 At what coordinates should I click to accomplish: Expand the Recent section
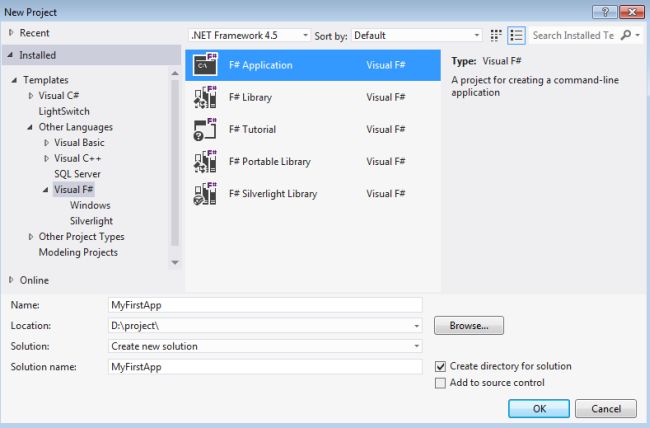point(11,32)
